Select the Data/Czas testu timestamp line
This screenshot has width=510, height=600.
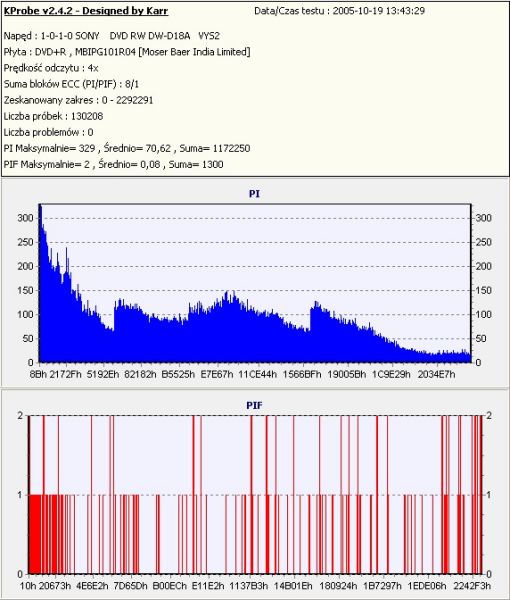pyautogui.click(x=339, y=11)
